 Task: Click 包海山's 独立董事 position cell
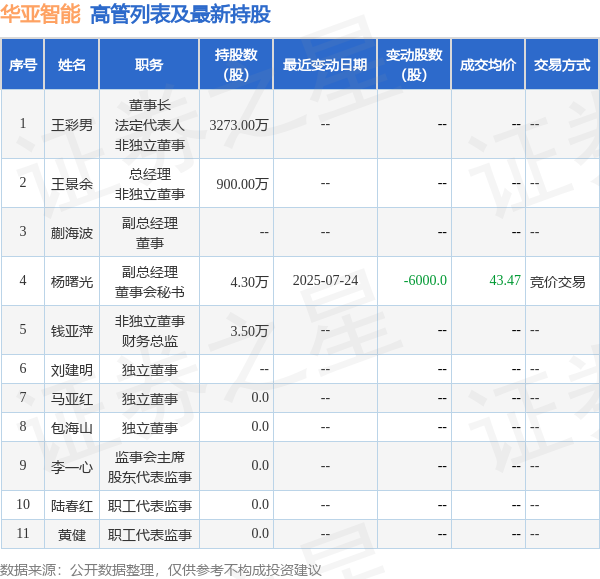[150, 428]
